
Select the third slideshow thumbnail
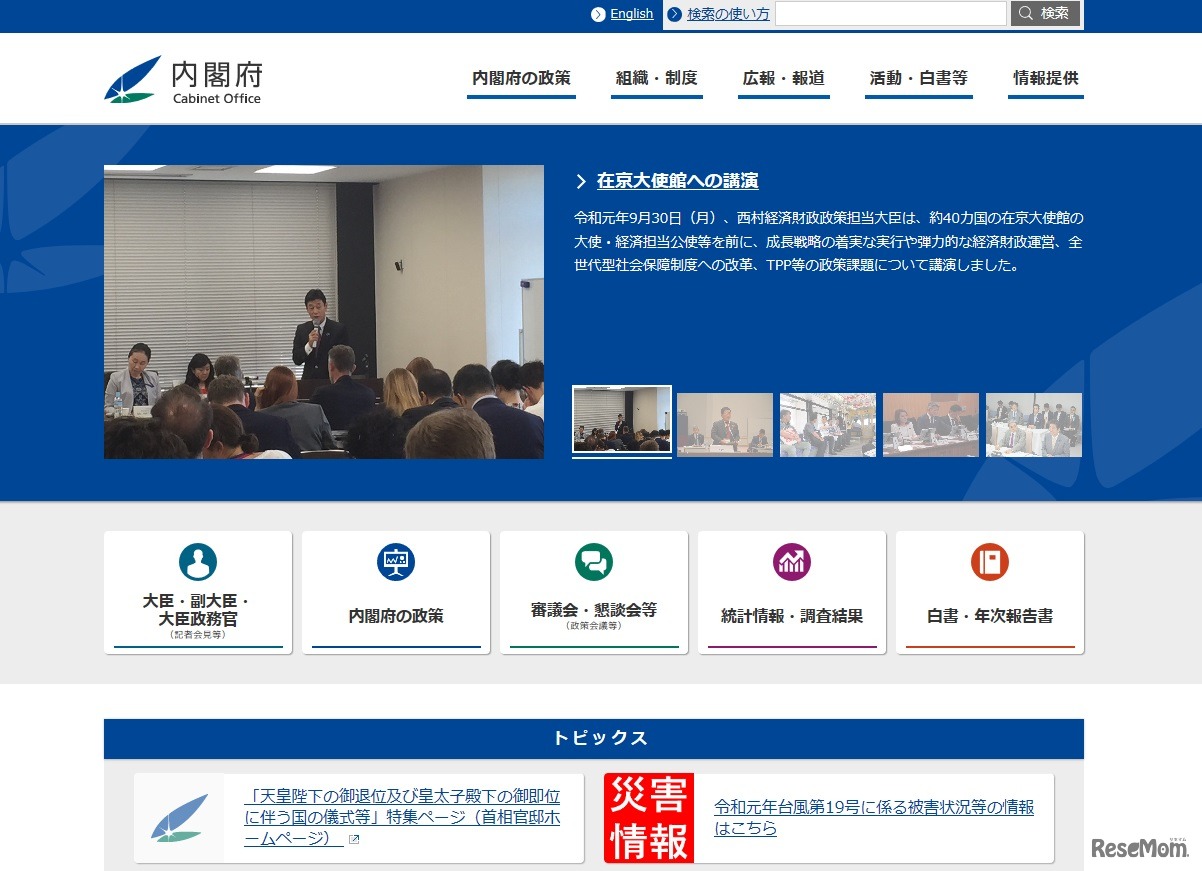828,425
